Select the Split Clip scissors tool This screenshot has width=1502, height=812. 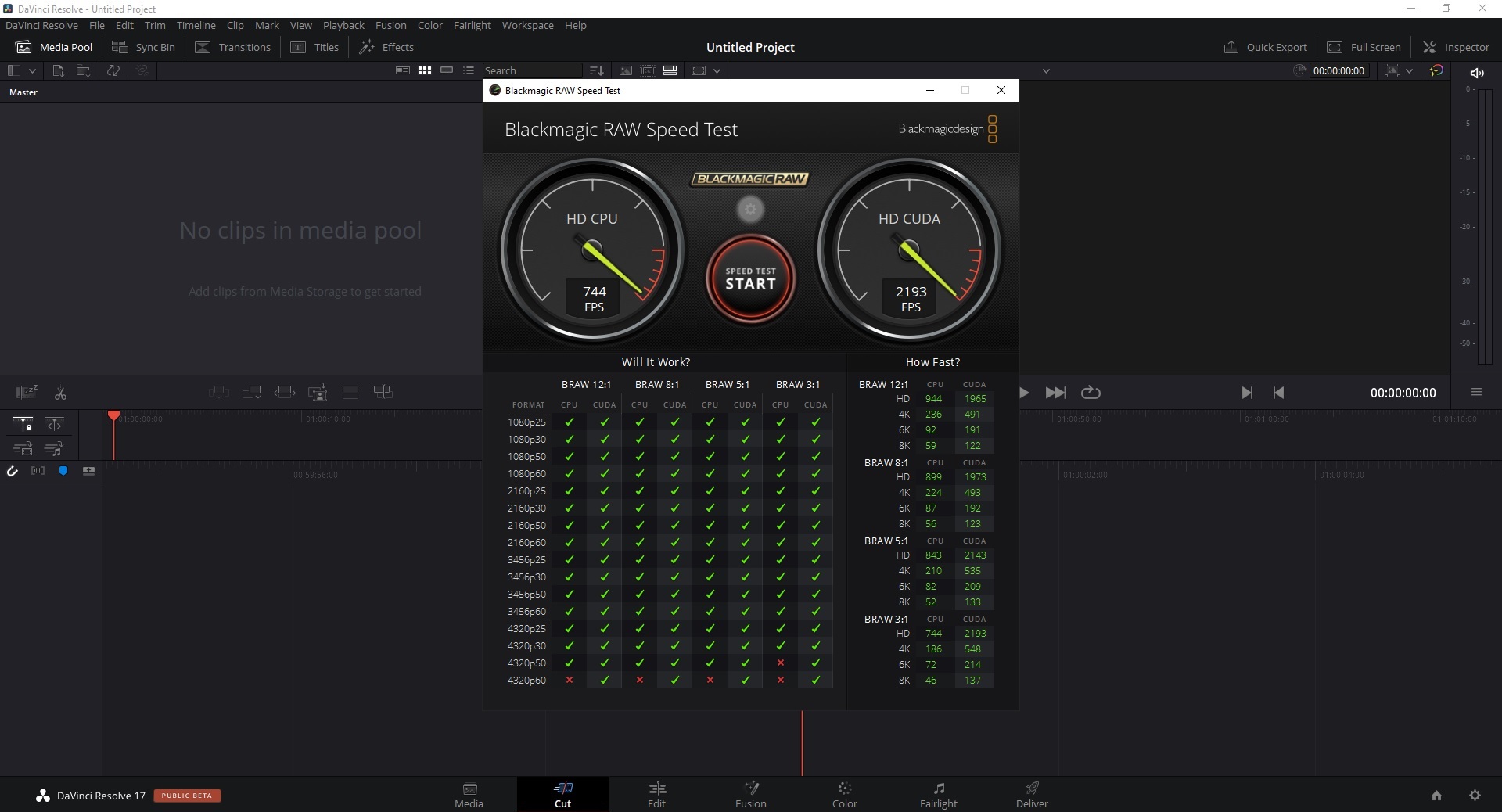tap(60, 393)
